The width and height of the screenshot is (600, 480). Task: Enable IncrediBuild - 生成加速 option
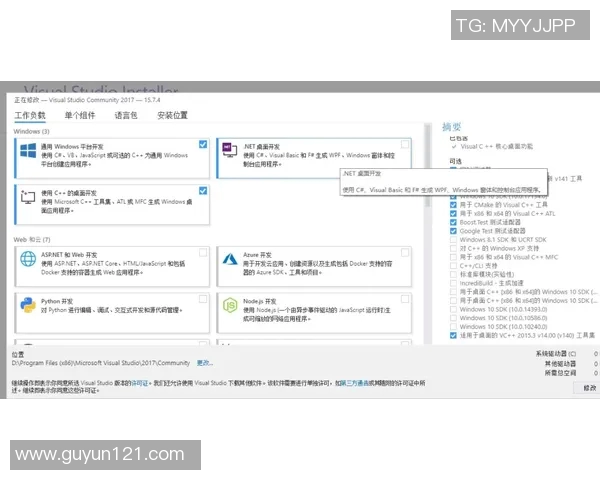[x=453, y=283]
